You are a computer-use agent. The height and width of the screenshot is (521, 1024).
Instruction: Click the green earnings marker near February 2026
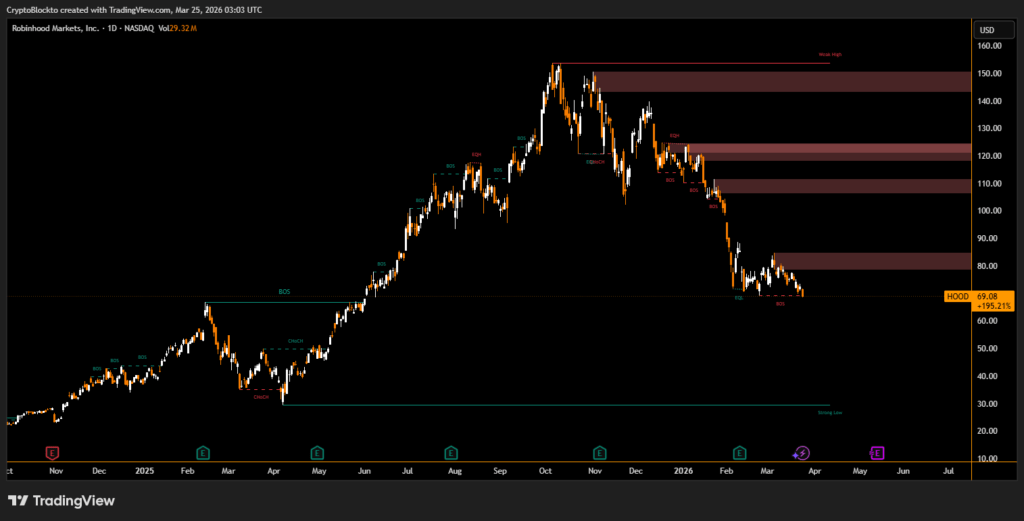(740, 453)
